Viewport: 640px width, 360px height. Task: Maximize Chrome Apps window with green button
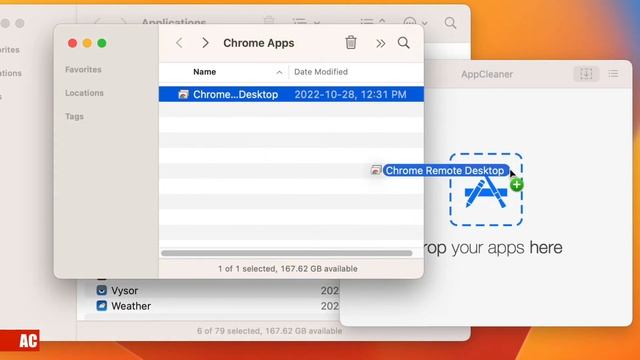[x=102, y=43]
